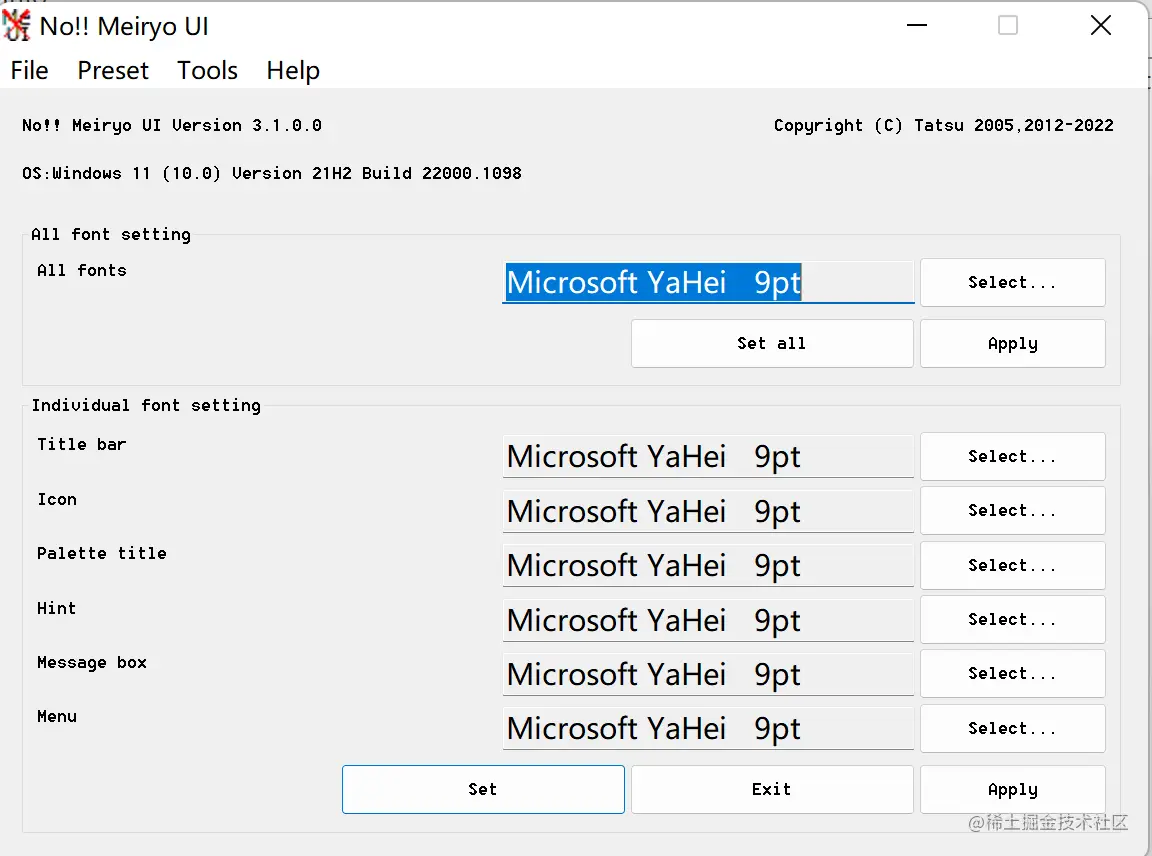Click the Exit button
The height and width of the screenshot is (856, 1152).
point(772,790)
